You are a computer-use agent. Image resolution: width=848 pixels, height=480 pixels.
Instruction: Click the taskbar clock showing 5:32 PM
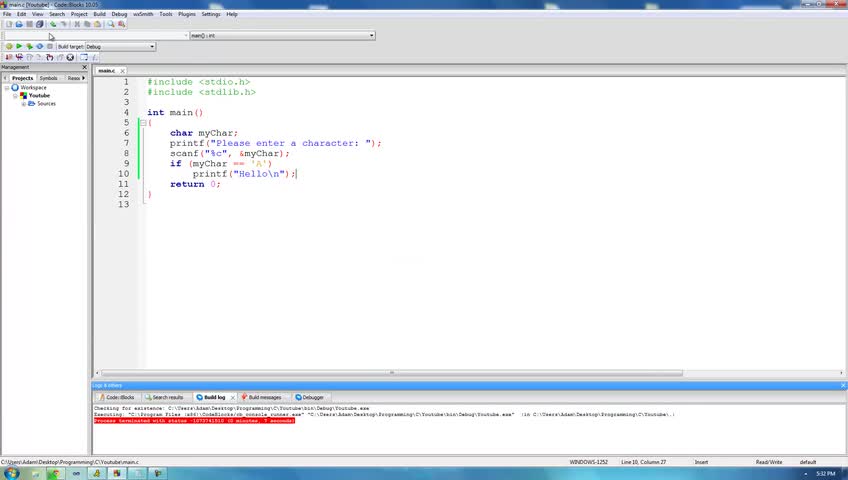click(825, 474)
